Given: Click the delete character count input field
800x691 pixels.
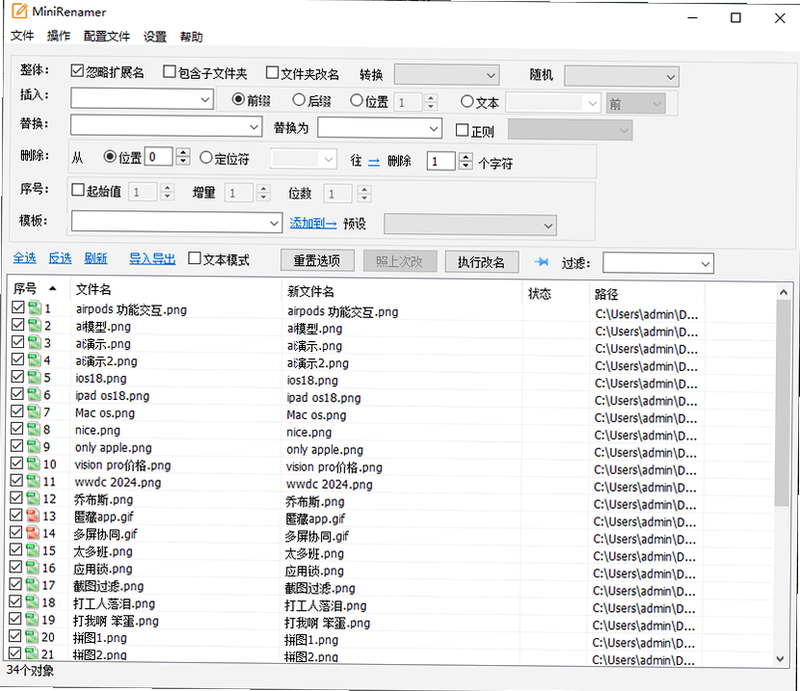Looking at the screenshot, I should [440, 161].
